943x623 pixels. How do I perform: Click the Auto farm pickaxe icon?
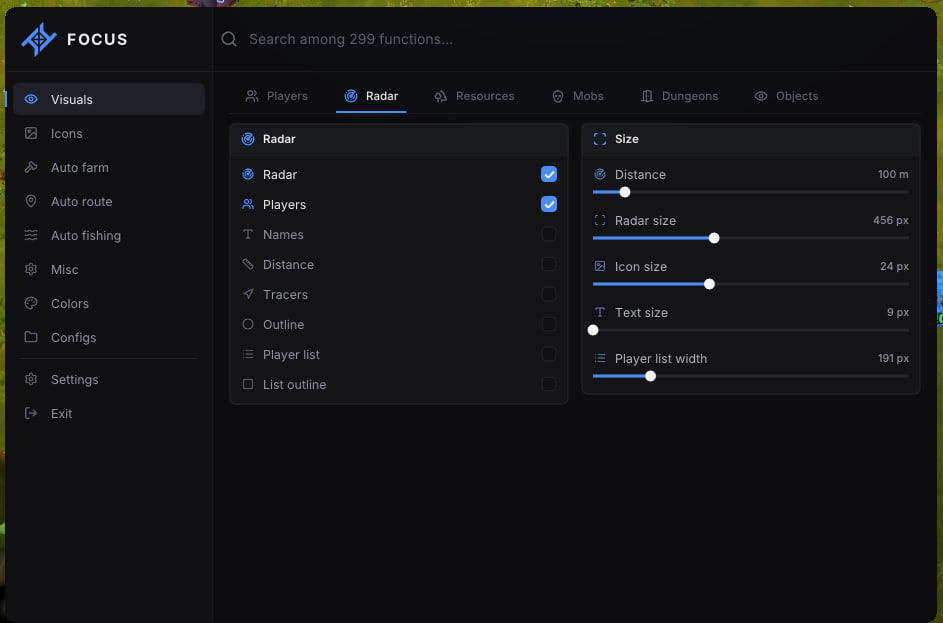click(x=31, y=167)
